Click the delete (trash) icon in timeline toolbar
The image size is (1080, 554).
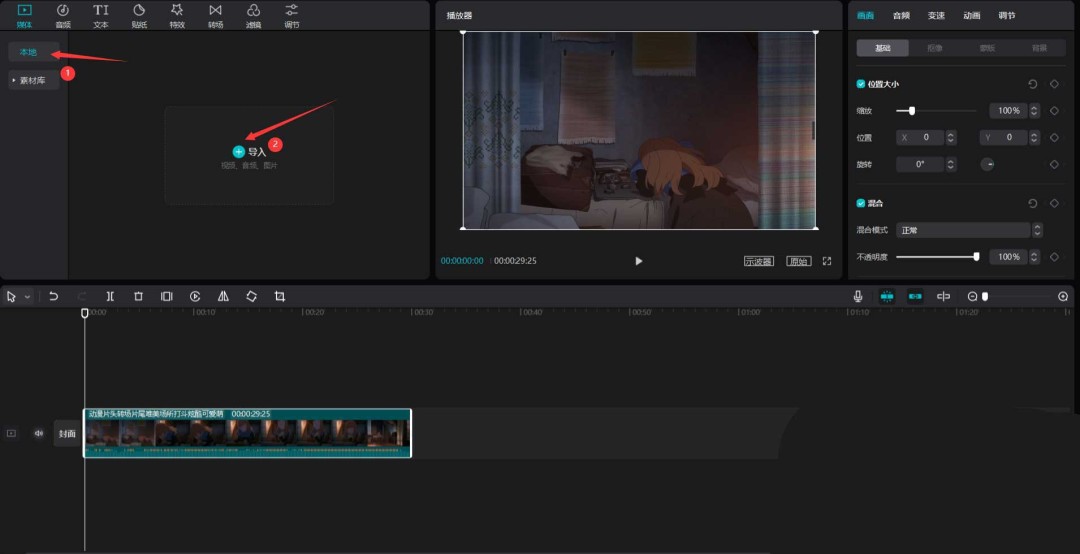tap(138, 297)
